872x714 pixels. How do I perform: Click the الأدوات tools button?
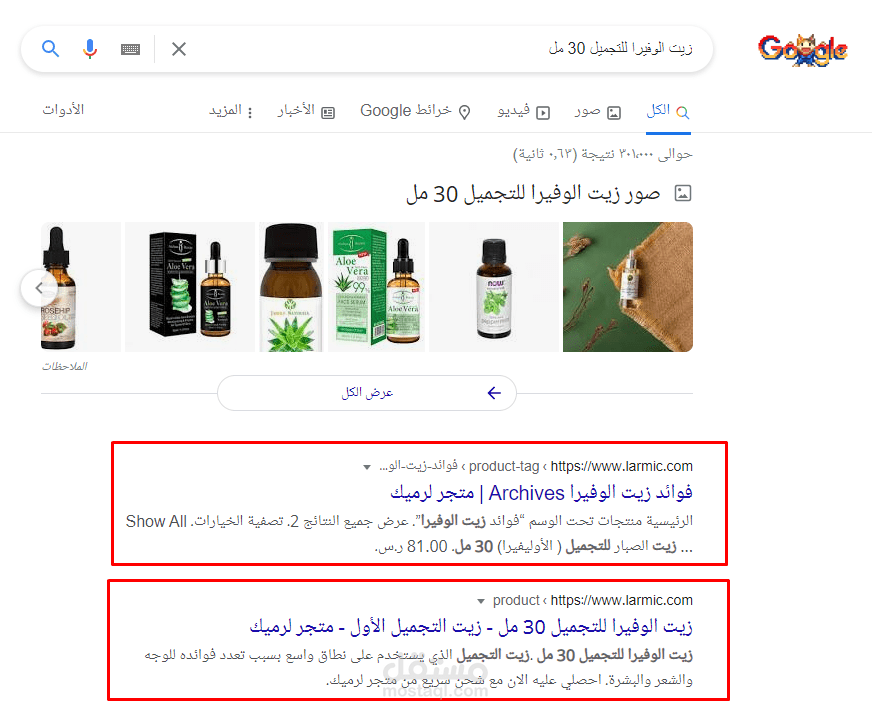pos(63,110)
